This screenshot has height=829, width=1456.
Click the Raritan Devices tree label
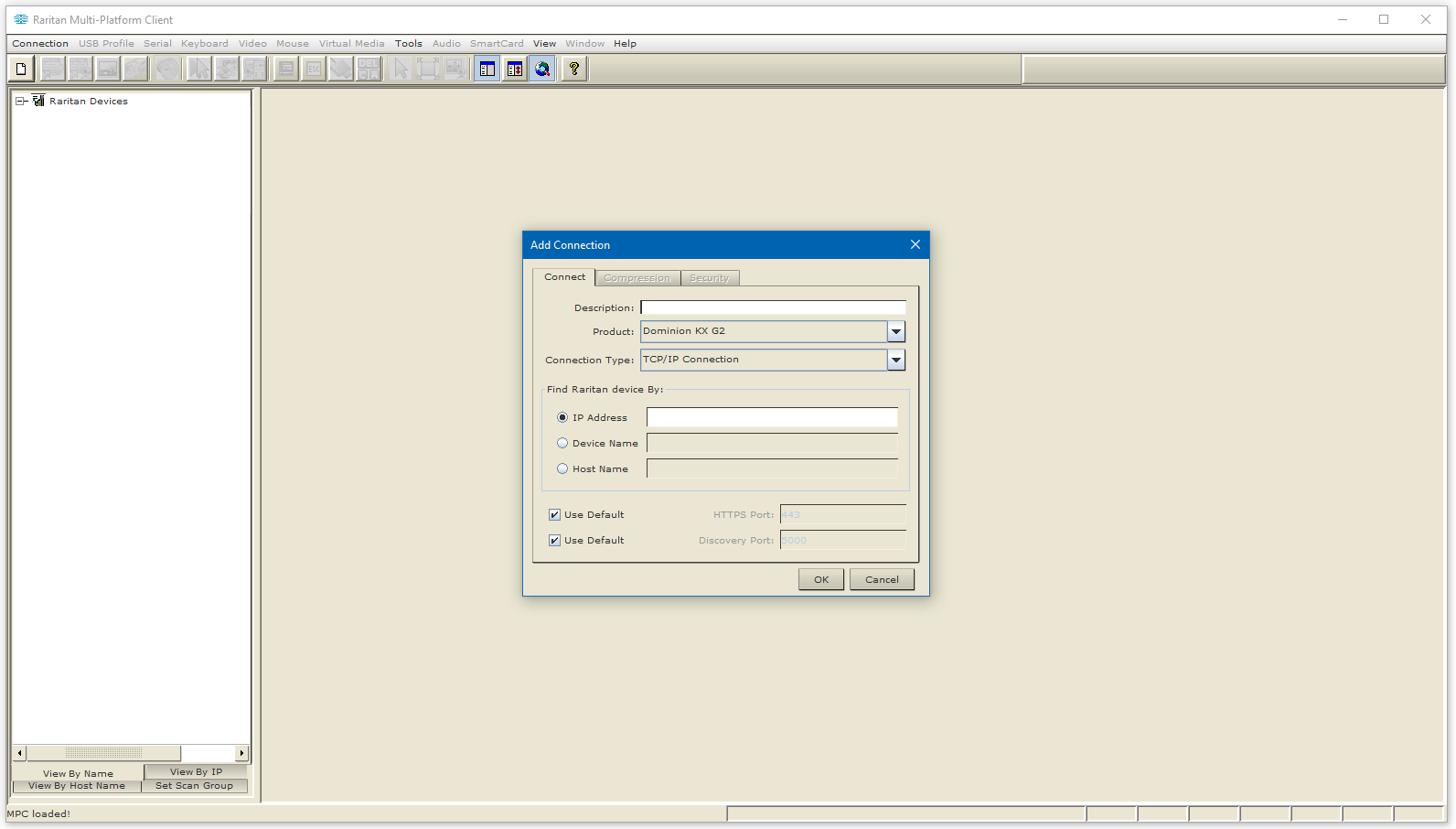pos(89,102)
